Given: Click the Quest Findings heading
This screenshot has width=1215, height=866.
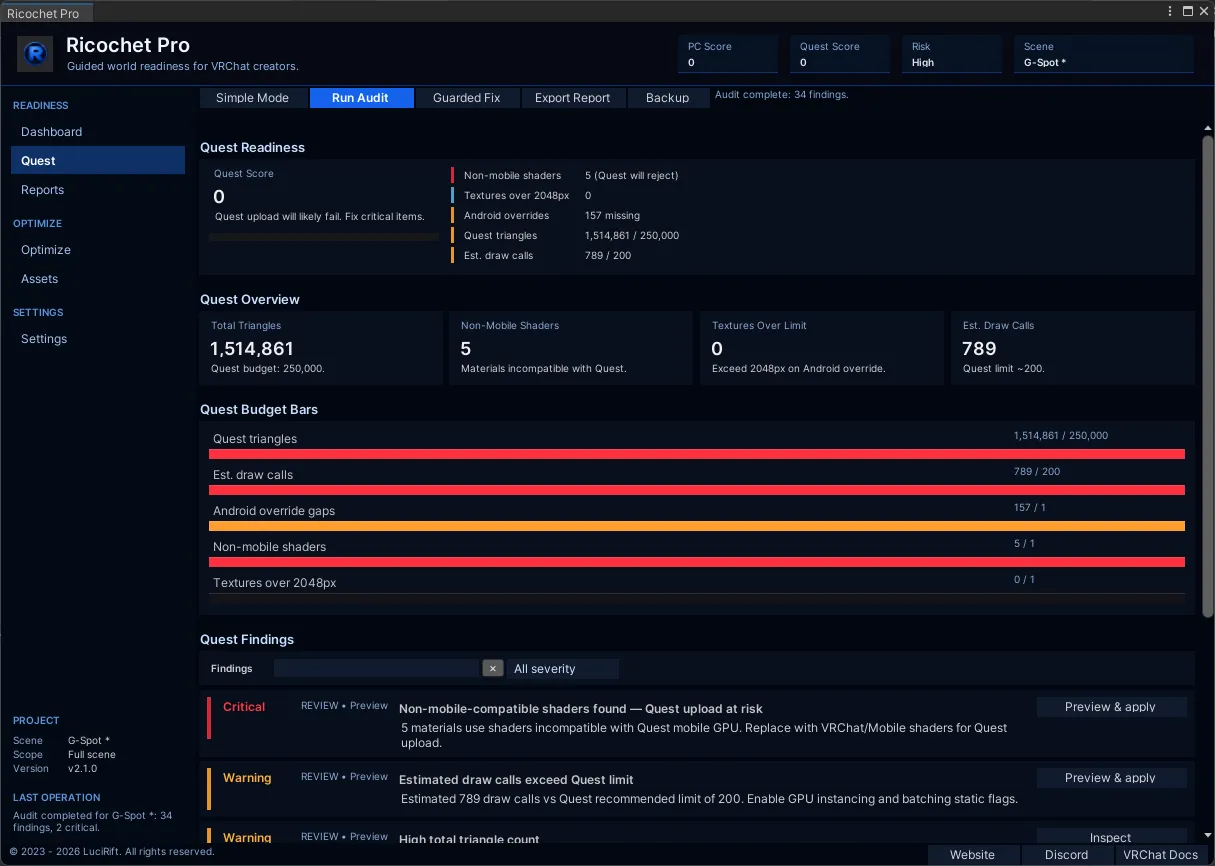Looking at the screenshot, I should coord(247,640).
